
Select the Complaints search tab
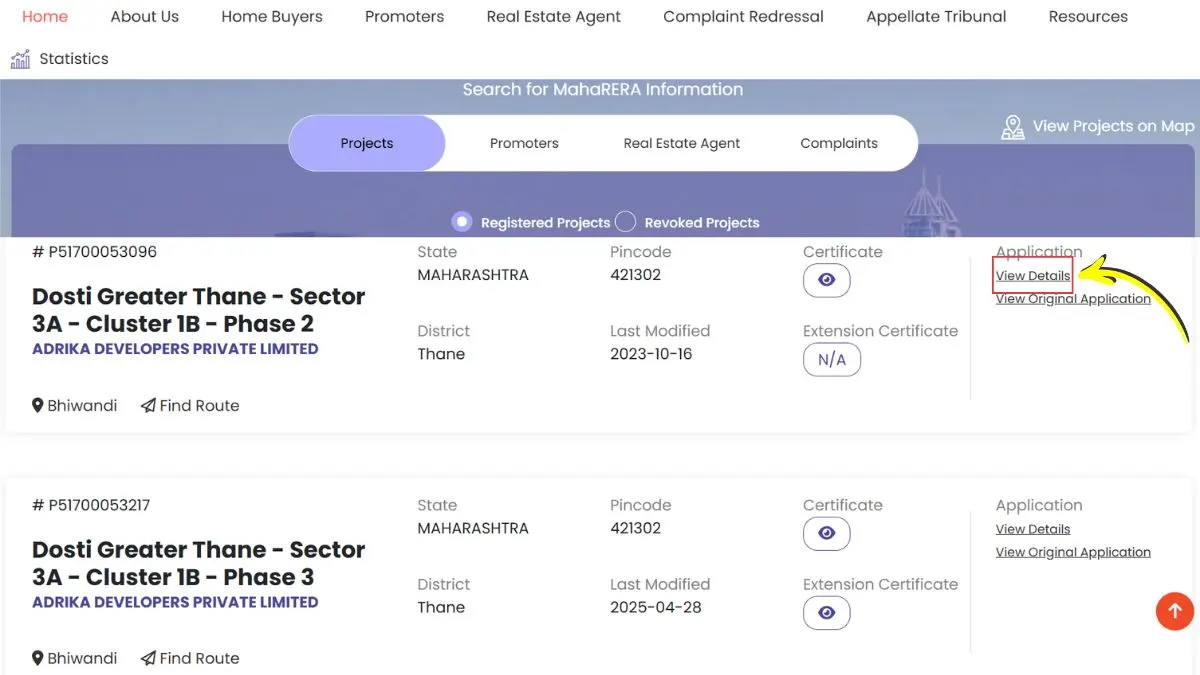pos(838,143)
